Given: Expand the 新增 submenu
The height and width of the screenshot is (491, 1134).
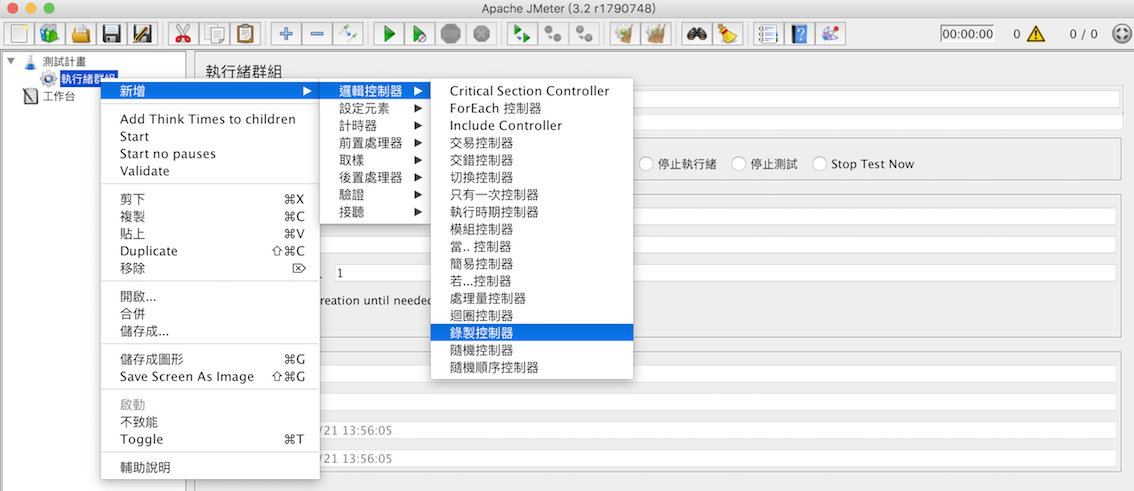Looking at the screenshot, I should tap(210, 91).
